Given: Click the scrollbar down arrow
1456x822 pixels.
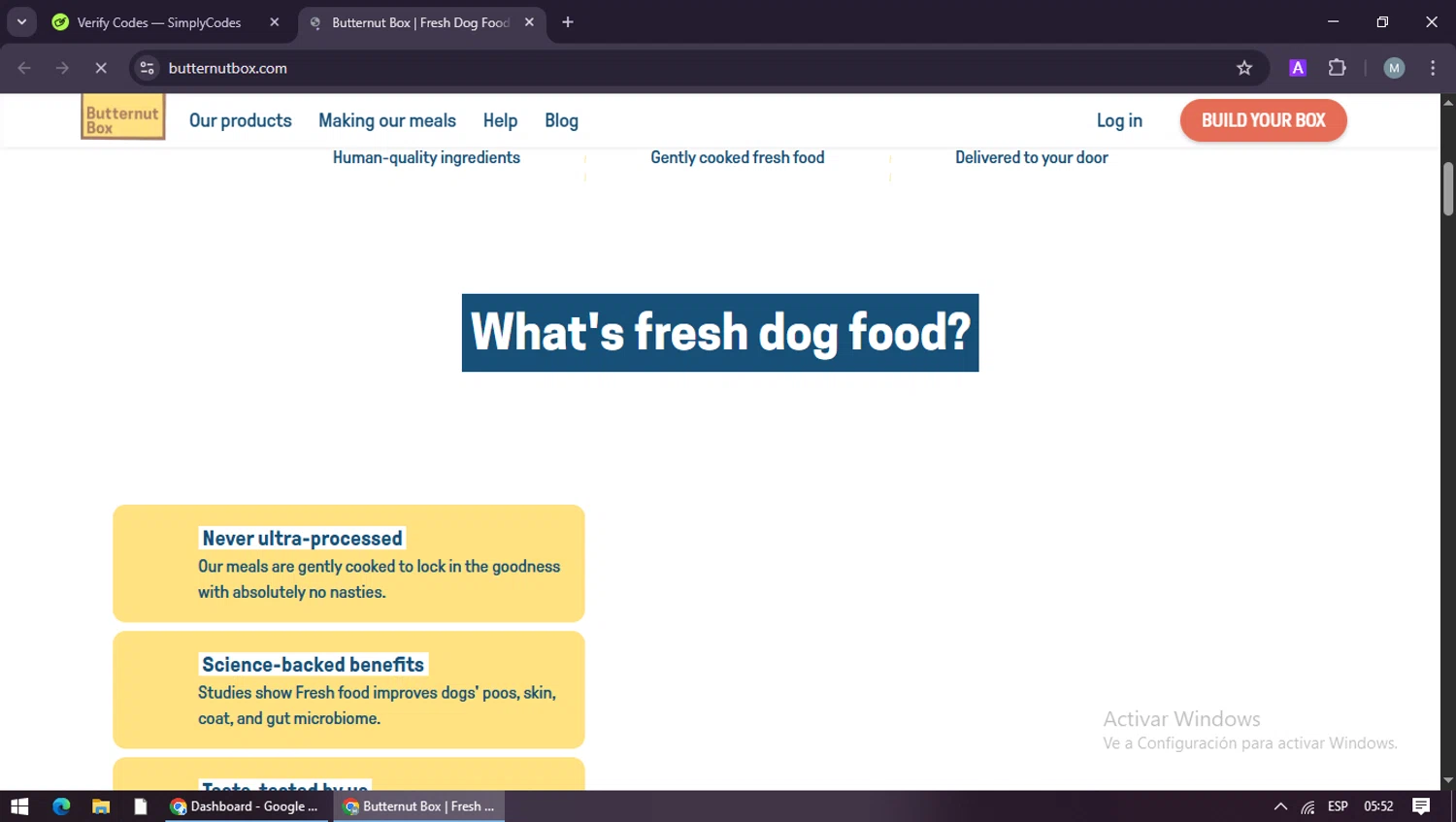Looking at the screenshot, I should [1448, 780].
